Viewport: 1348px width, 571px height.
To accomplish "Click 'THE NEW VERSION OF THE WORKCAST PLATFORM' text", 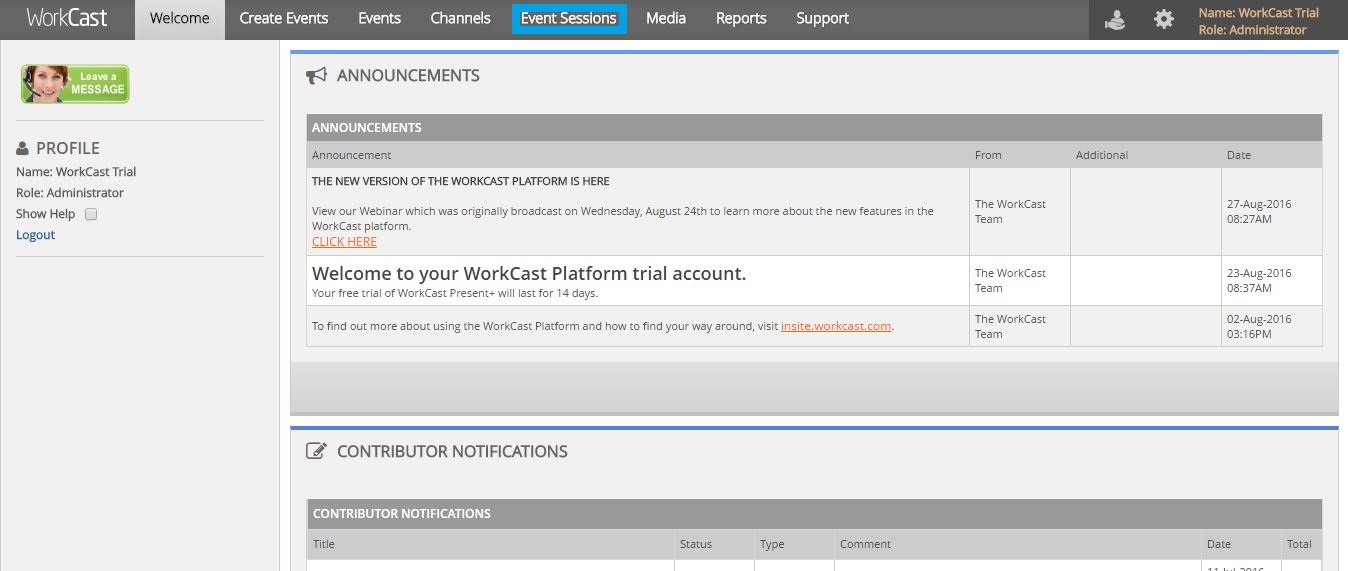I will (461, 181).
